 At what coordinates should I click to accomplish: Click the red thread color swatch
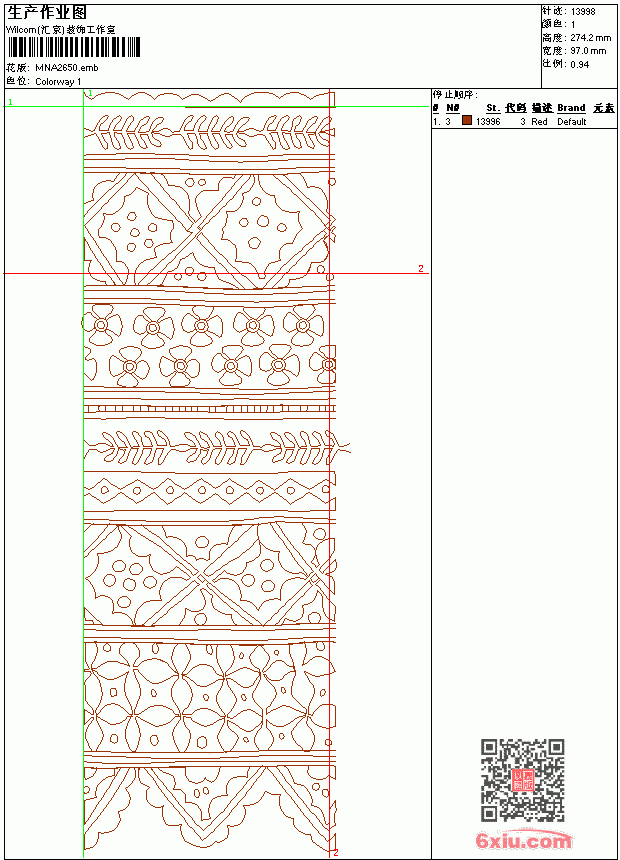tap(466, 120)
